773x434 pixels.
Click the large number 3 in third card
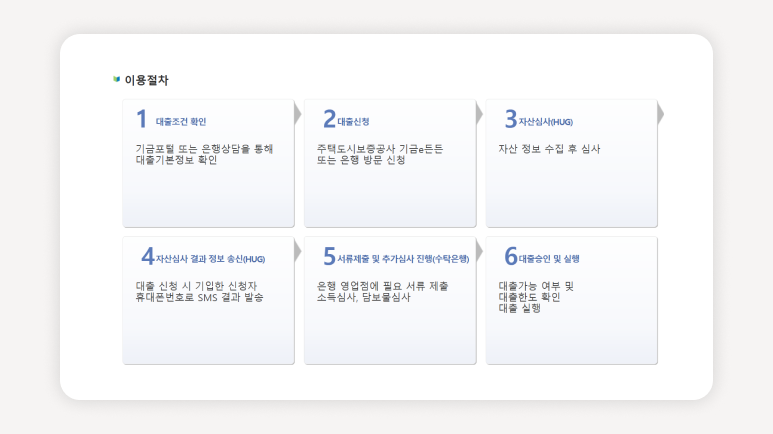511,119
